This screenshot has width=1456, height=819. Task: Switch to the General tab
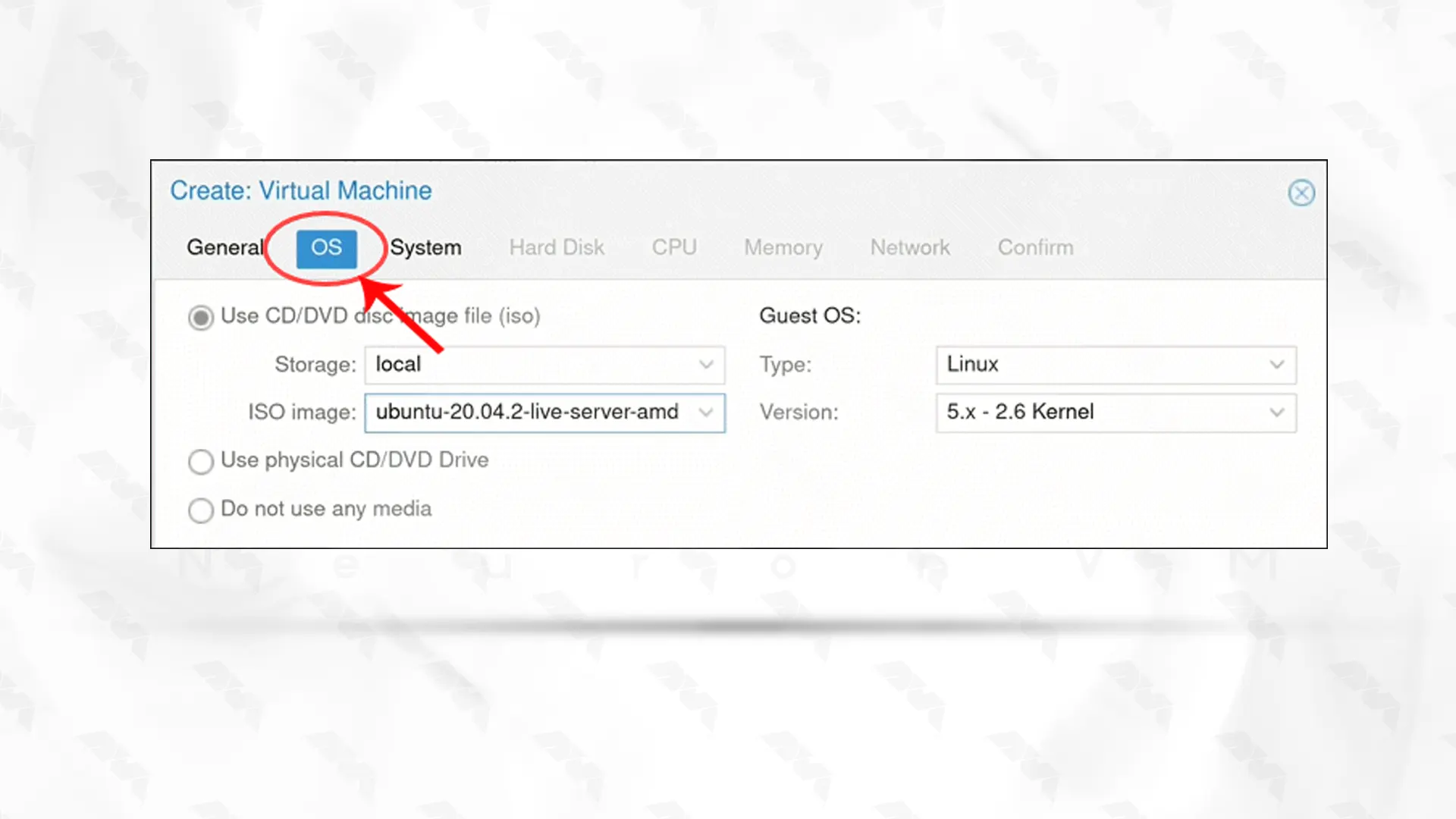[x=225, y=248]
